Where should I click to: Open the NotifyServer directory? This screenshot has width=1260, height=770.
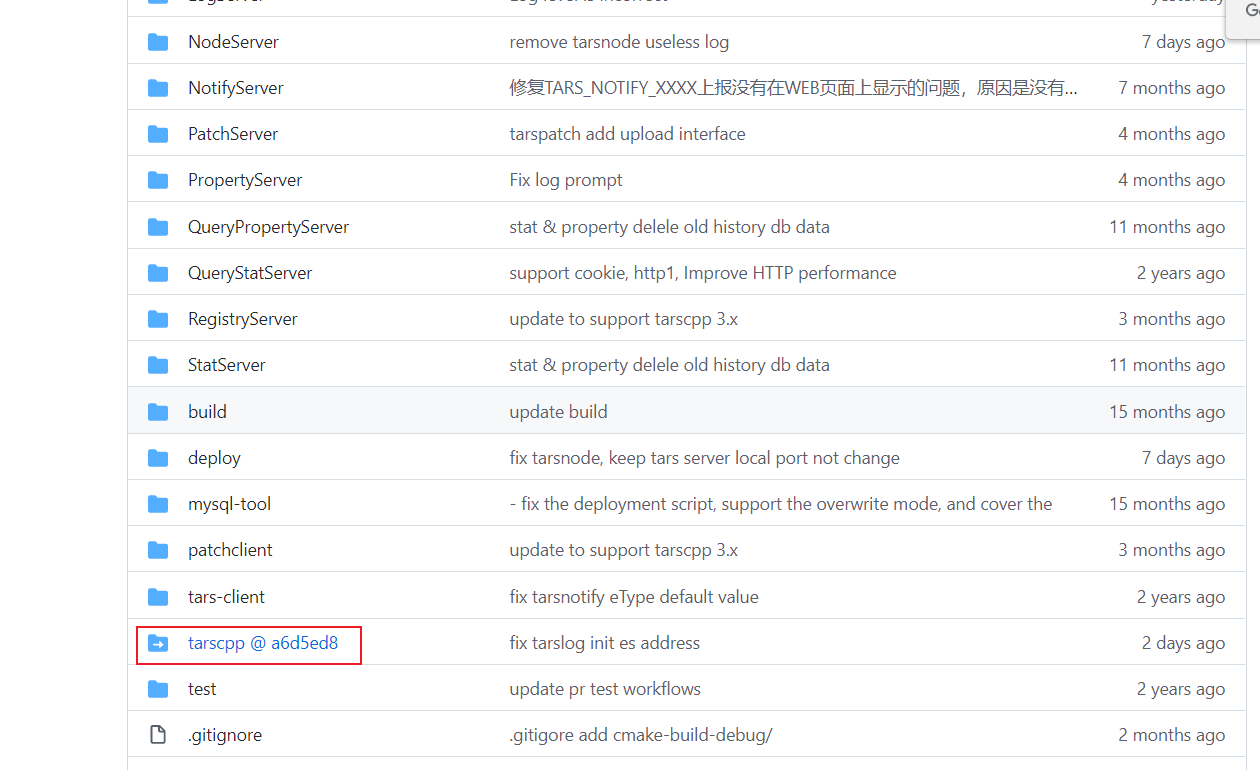click(x=236, y=88)
